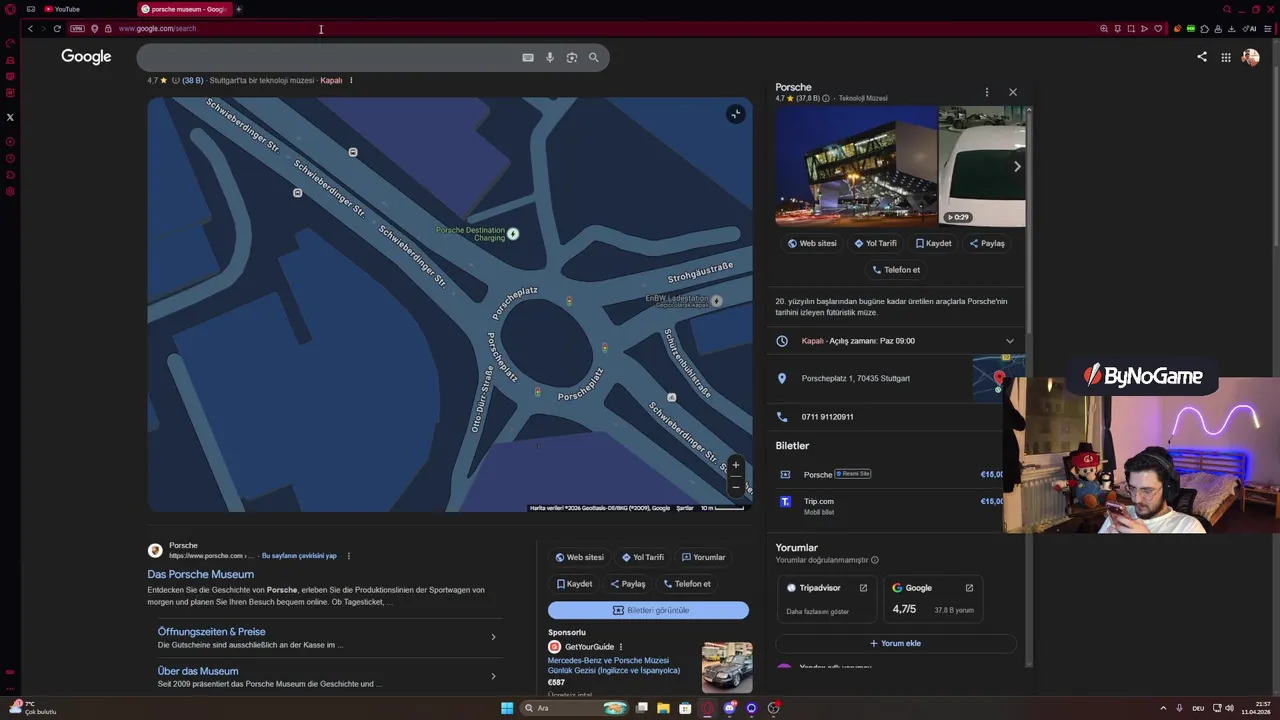
Task: Click the heart bookmark icon in address bar
Action: coord(1158,28)
